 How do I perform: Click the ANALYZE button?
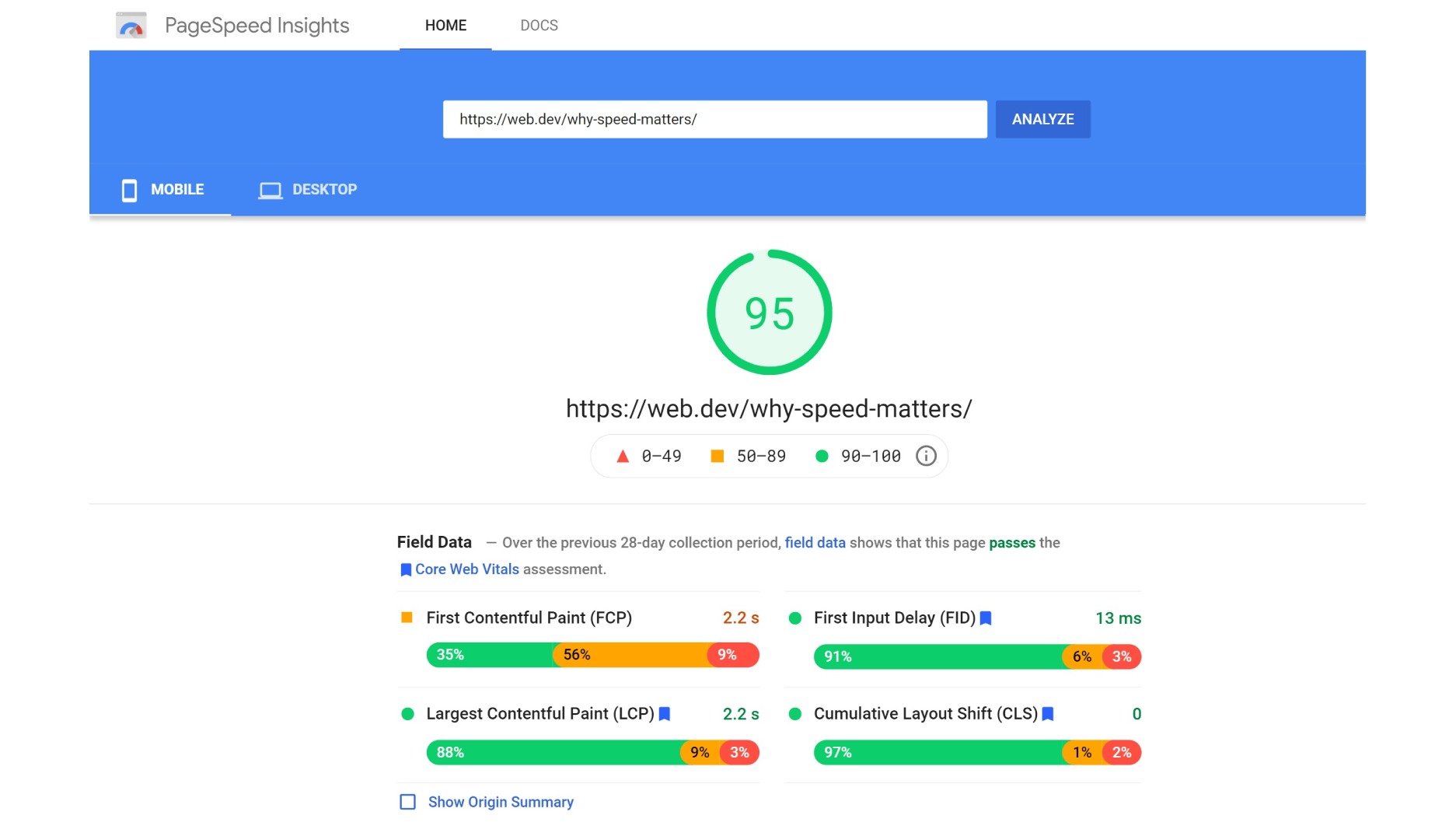1042,119
